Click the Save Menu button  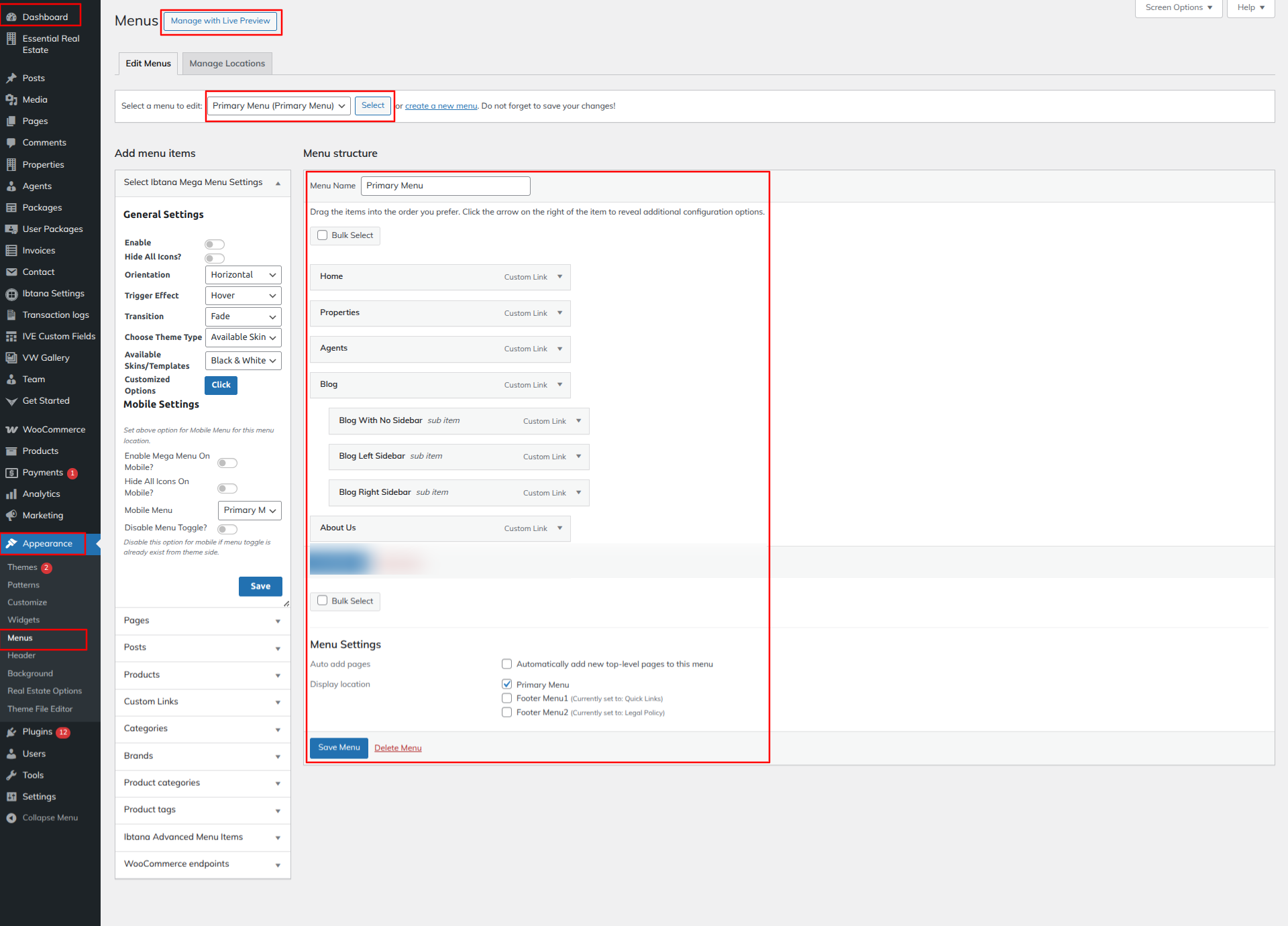tap(339, 748)
